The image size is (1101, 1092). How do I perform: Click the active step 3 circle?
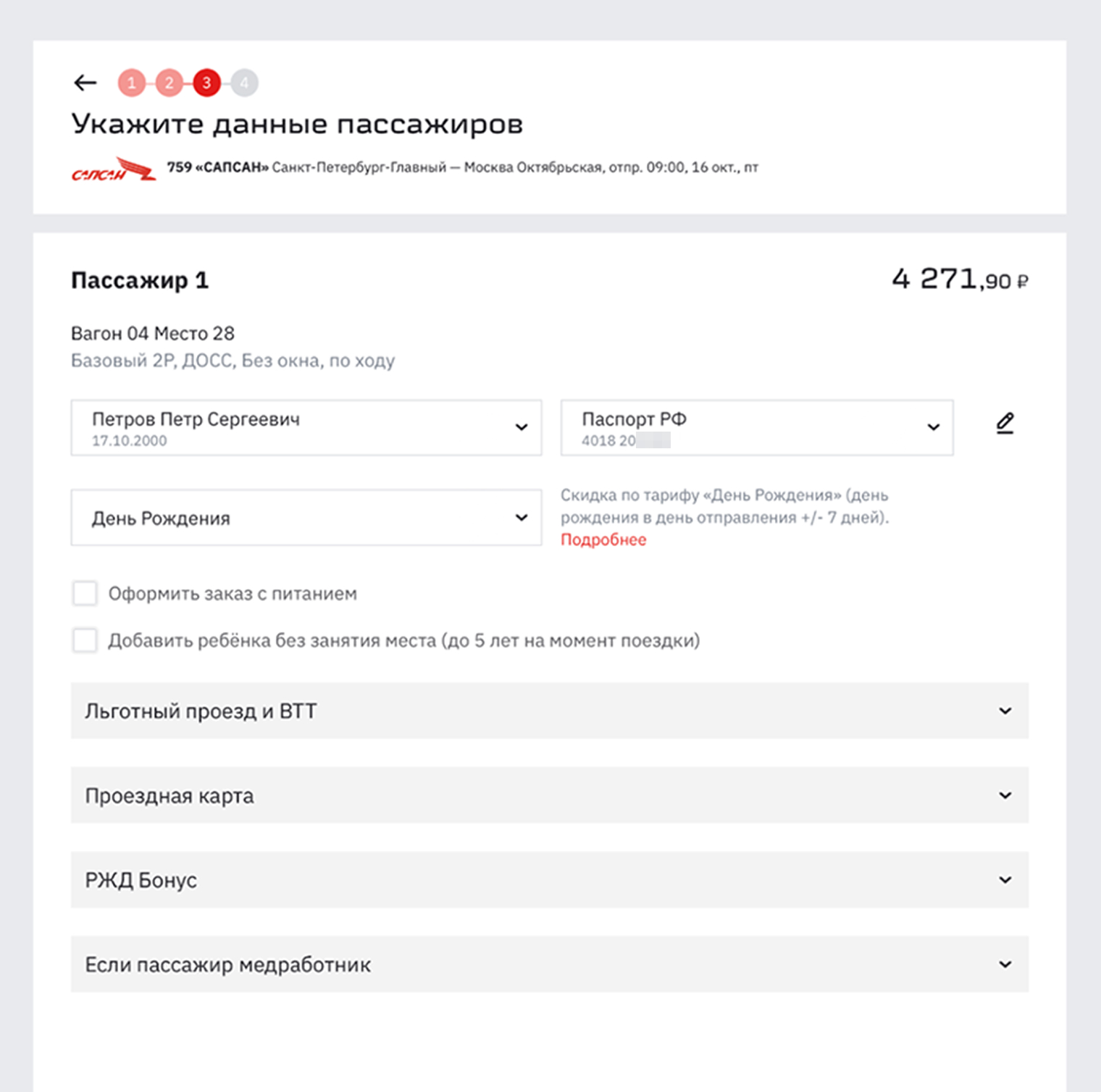207,83
